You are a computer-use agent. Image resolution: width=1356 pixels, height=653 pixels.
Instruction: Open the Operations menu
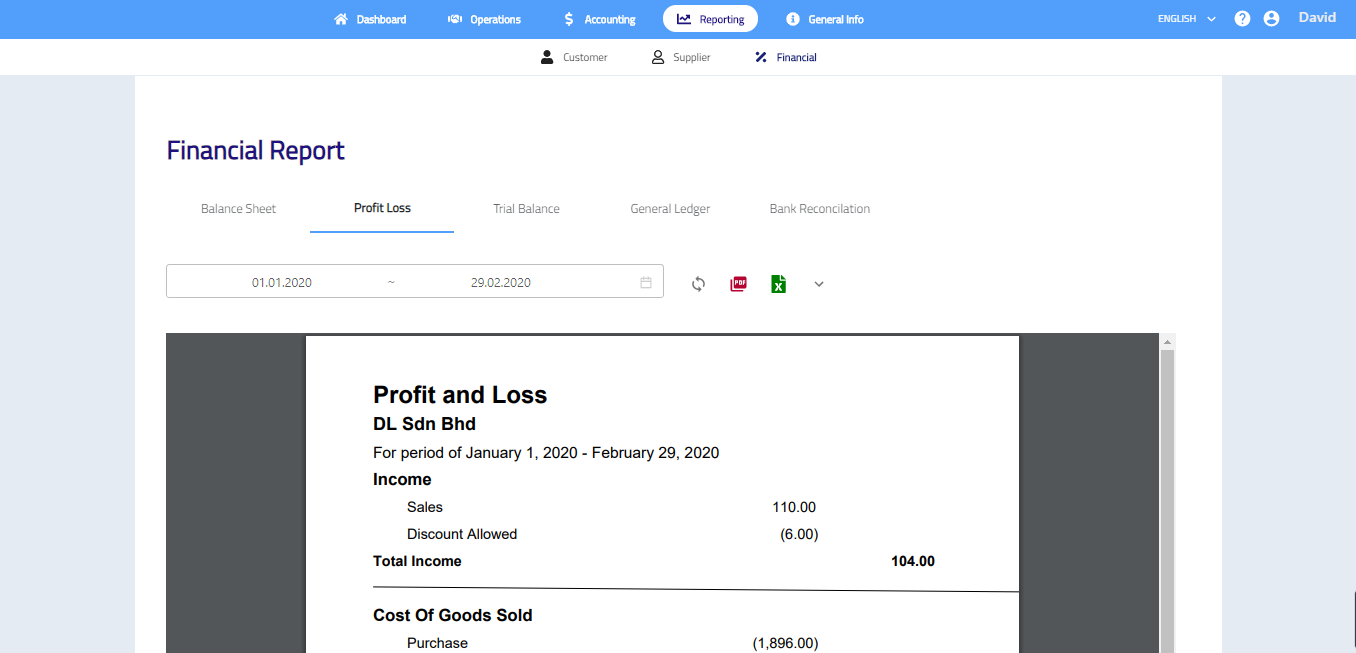[484, 19]
